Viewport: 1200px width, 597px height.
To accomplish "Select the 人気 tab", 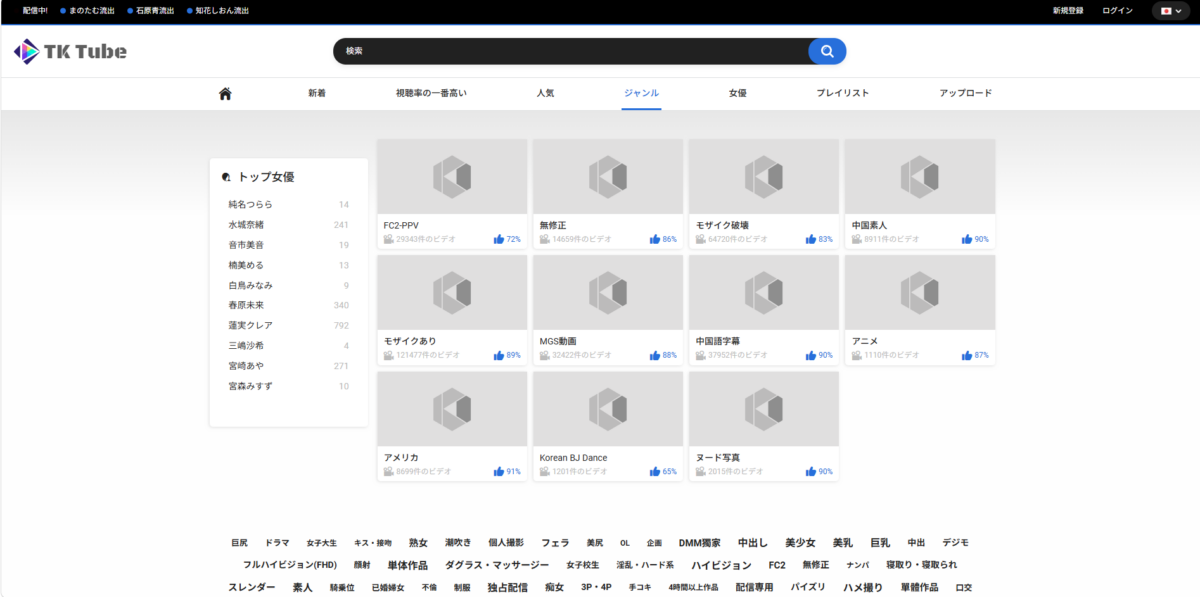I will click(x=545, y=93).
